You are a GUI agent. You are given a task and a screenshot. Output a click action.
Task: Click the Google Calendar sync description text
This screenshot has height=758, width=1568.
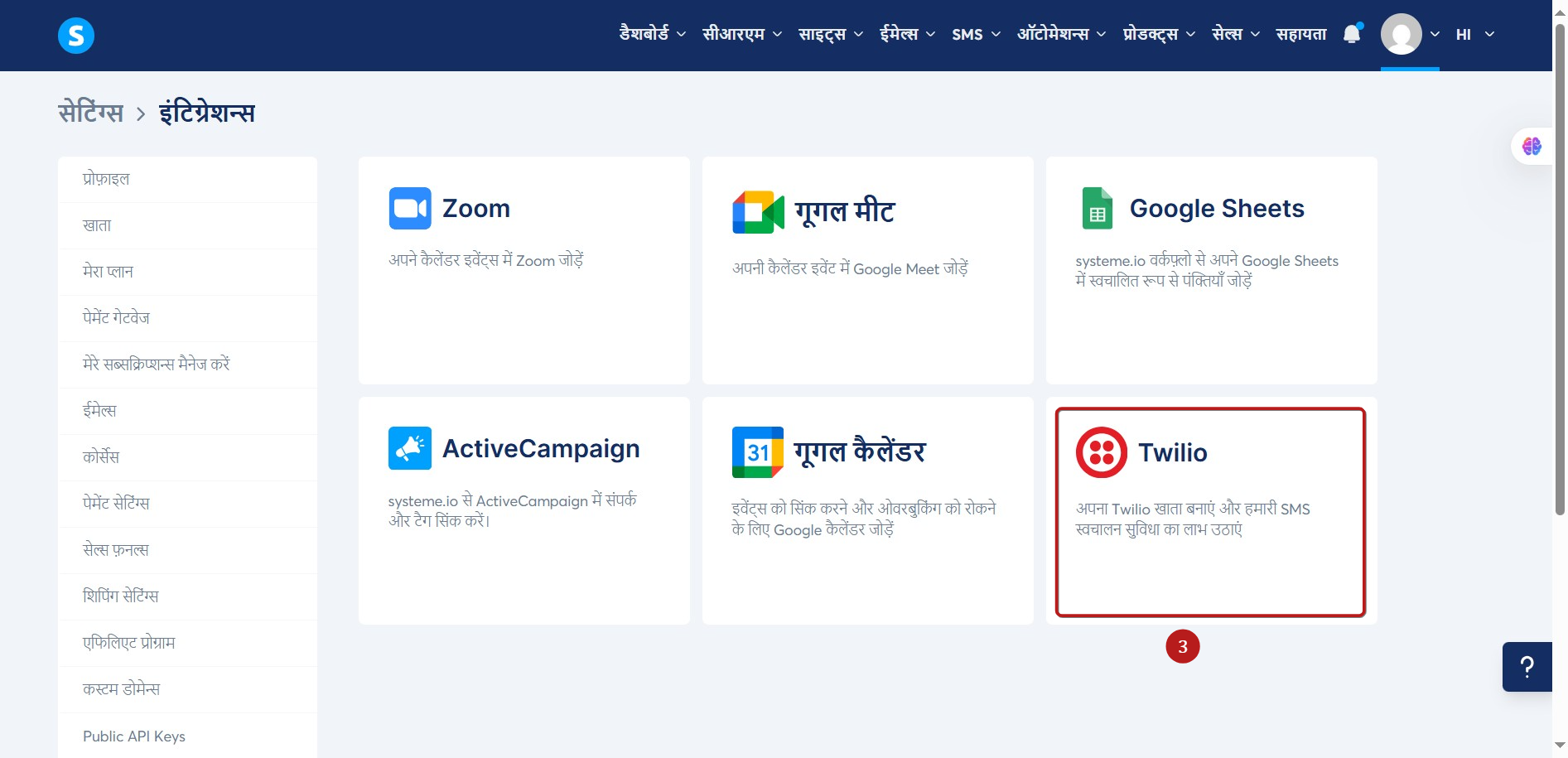[x=864, y=519]
